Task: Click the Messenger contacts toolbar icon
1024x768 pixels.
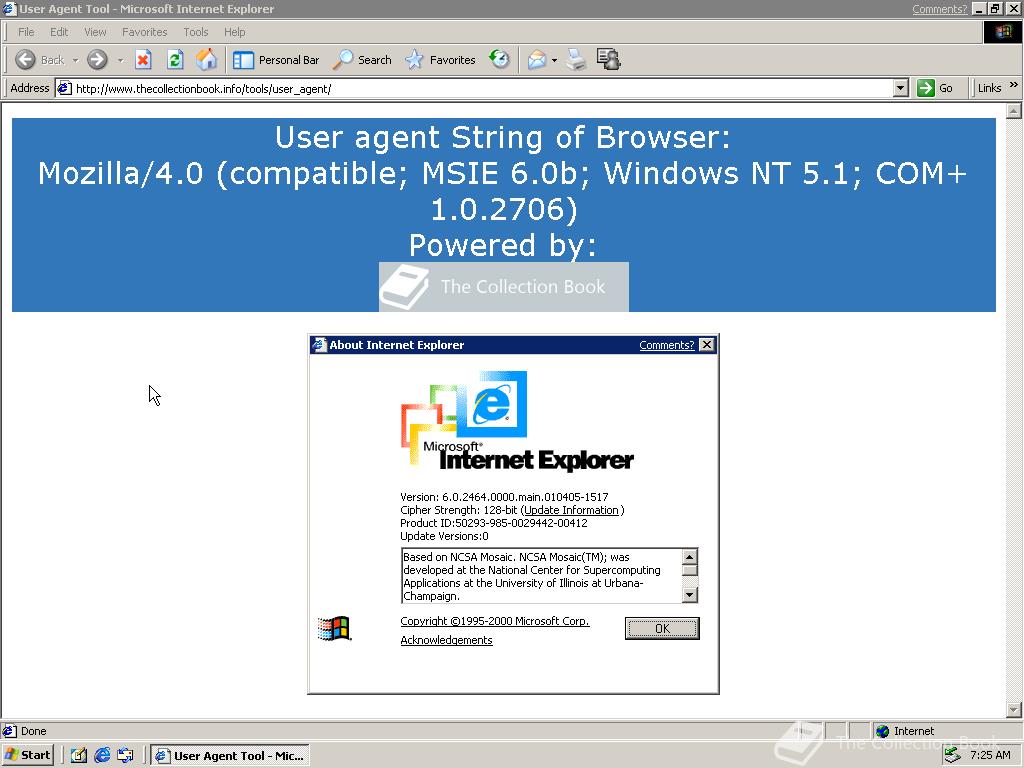Action: click(x=609, y=59)
